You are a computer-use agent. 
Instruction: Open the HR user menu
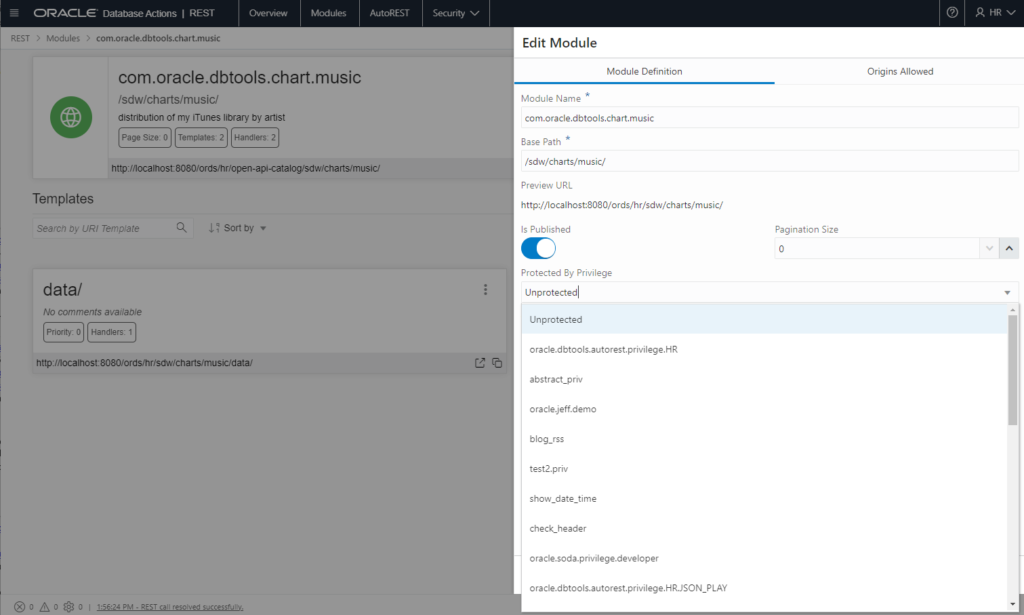(995, 12)
